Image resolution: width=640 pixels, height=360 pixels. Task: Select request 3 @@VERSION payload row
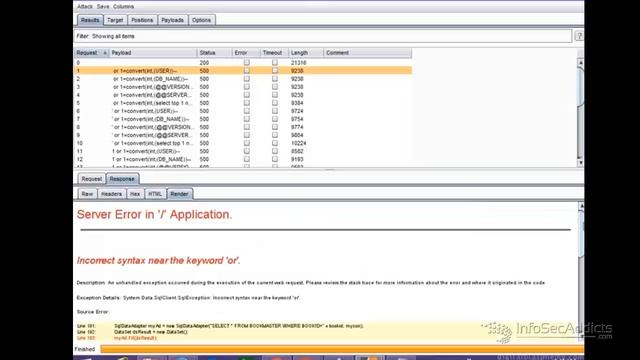coord(243,87)
